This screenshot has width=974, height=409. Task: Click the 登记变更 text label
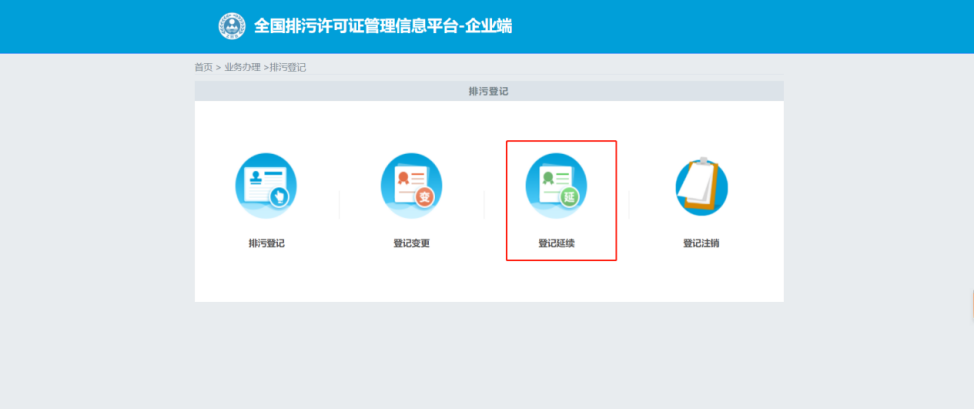[x=411, y=243]
